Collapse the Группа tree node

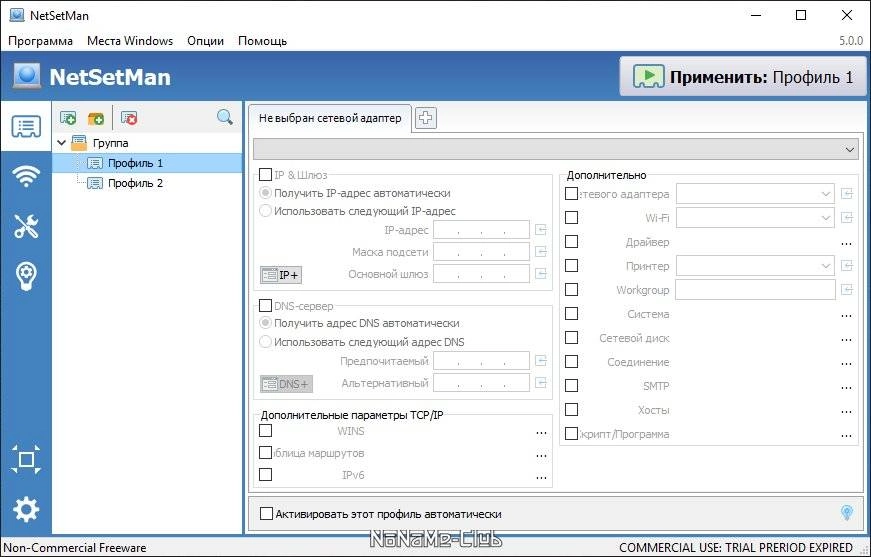point(62,143)
